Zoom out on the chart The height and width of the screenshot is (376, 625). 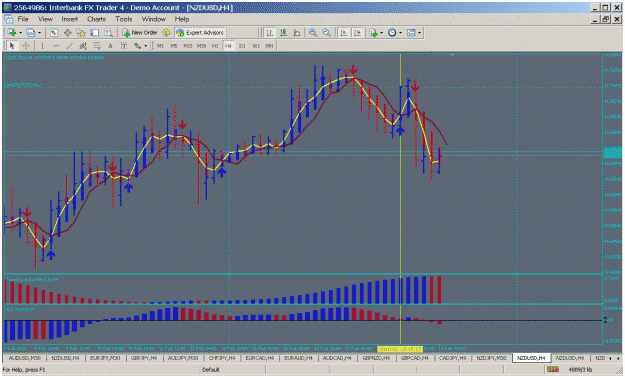(326, 33)
